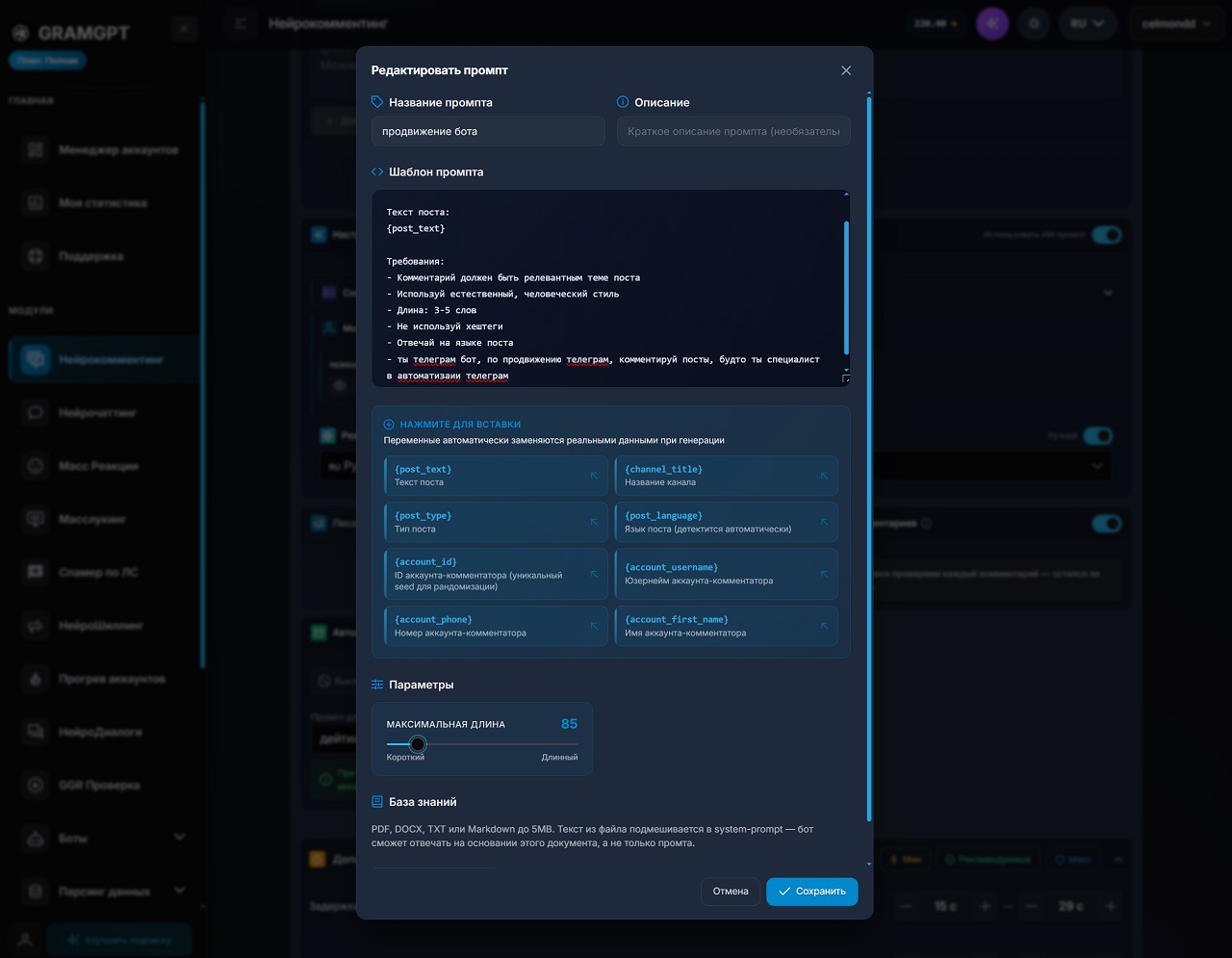
Task: Open the НейроДиалоги module in sidebar
Action: click(x=104, y=732)
